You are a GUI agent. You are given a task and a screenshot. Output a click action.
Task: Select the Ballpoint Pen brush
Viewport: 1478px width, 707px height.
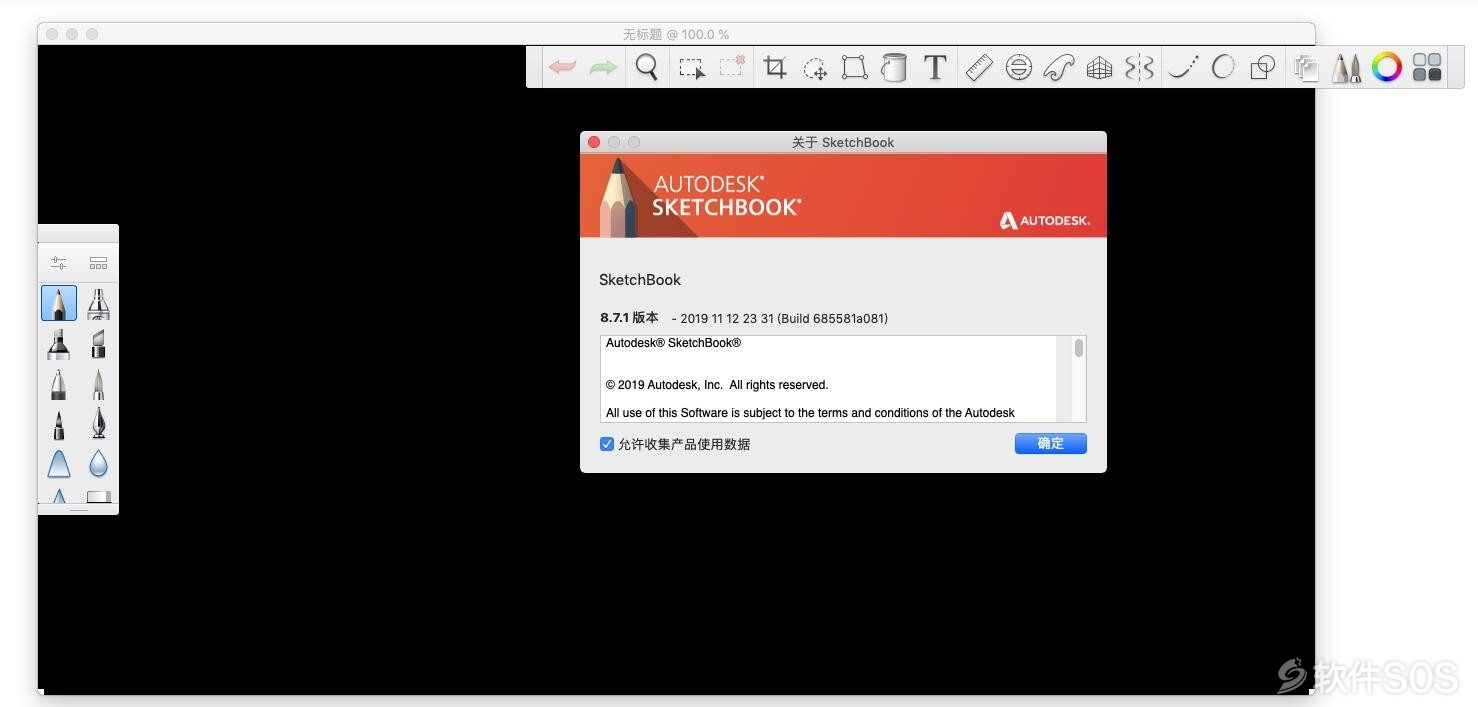pyautogui.click(x=59, y=385)
